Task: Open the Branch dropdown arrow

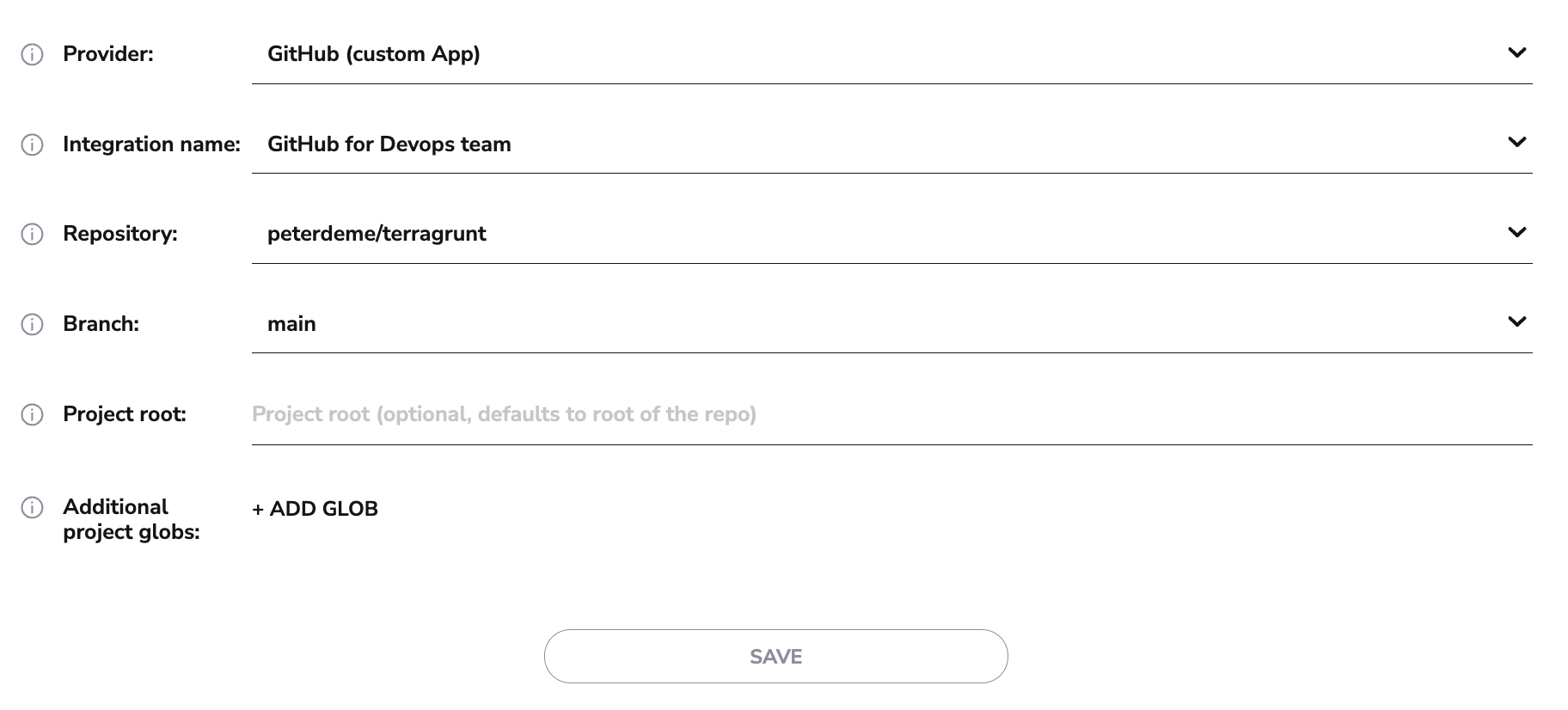Action: point(1516,321)
